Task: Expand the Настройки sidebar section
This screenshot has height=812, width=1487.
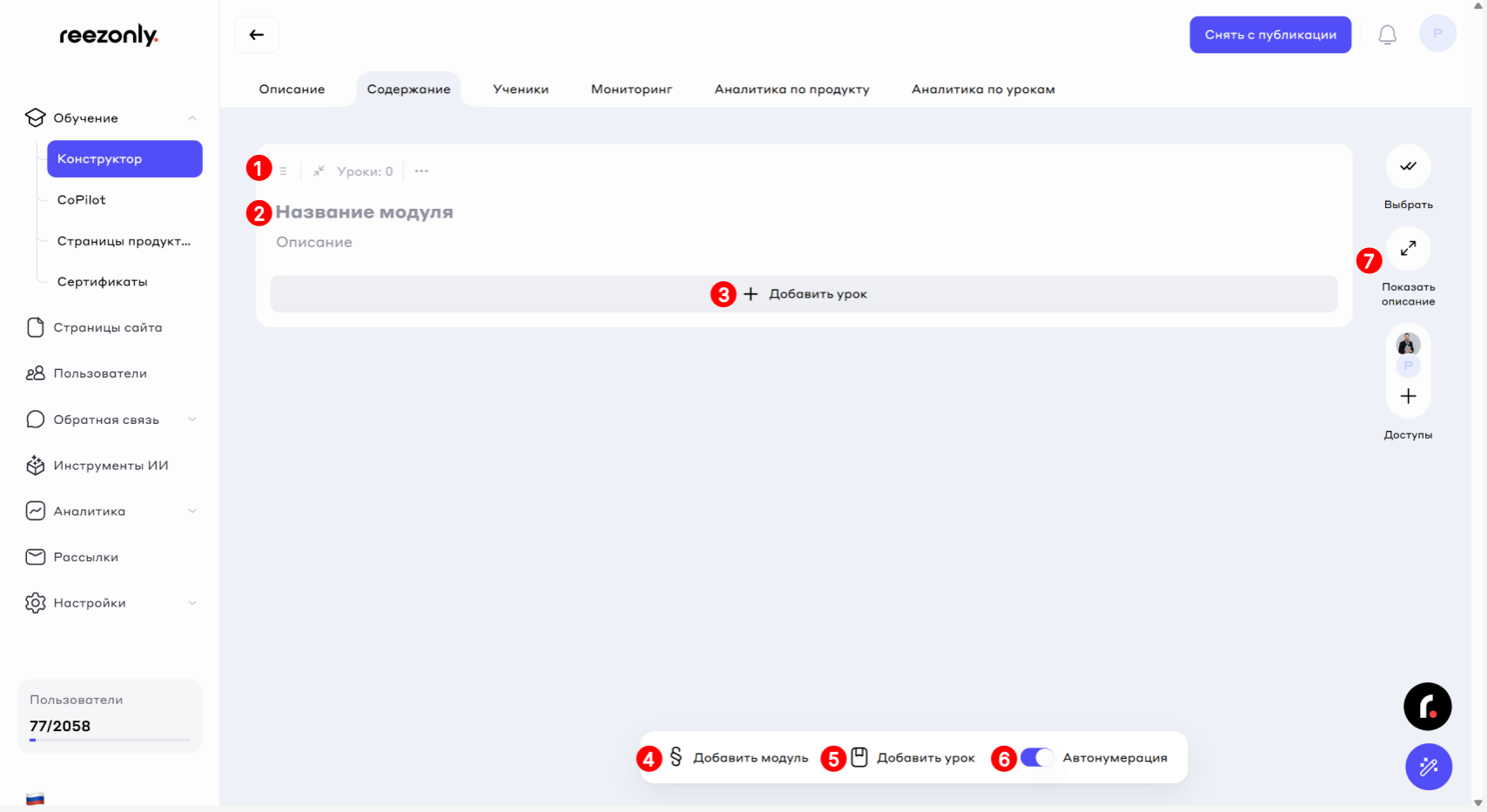Action: coord(192,603)
